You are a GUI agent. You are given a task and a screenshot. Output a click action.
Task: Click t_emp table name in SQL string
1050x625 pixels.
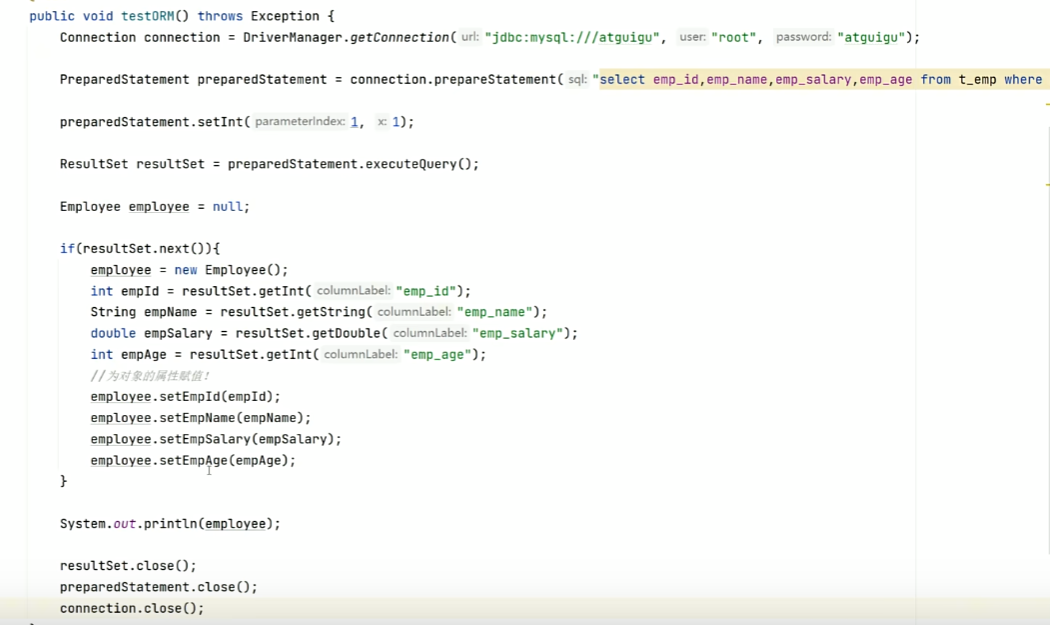977,80
